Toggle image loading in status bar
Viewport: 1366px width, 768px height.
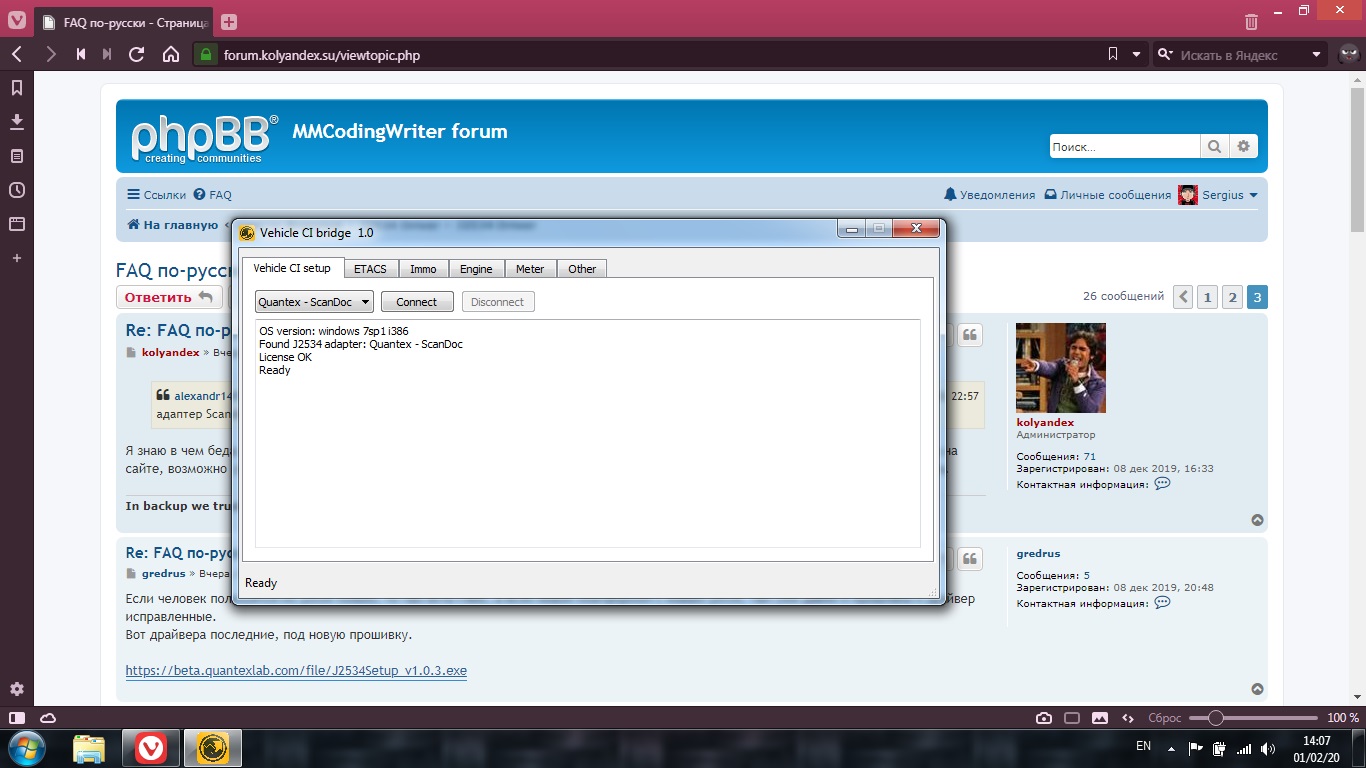coord(1100,718)
